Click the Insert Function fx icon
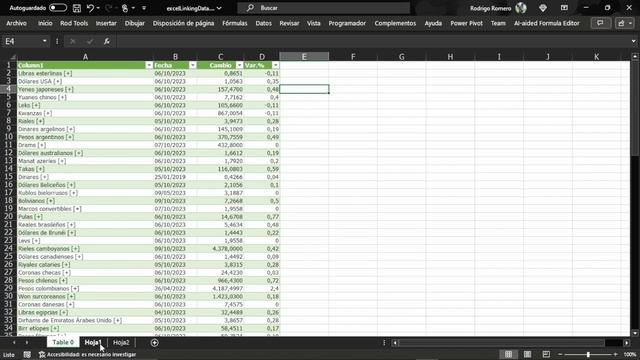Viewport: 640px width, 360px height. tap(107, 41)
